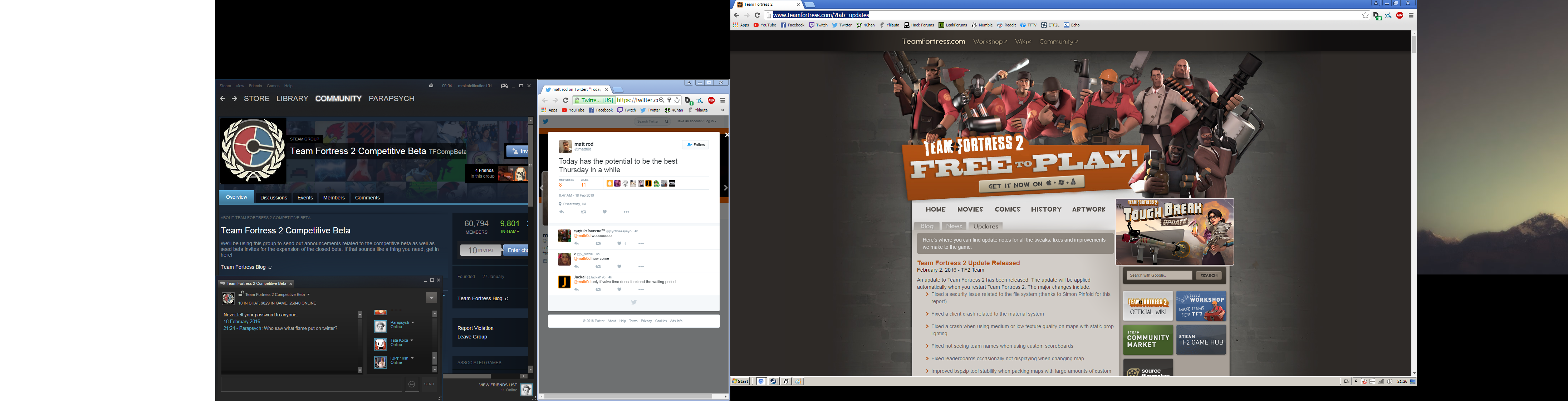Open the chat options dropdown arrow button

pyautogui.click(x=432, y=298)
